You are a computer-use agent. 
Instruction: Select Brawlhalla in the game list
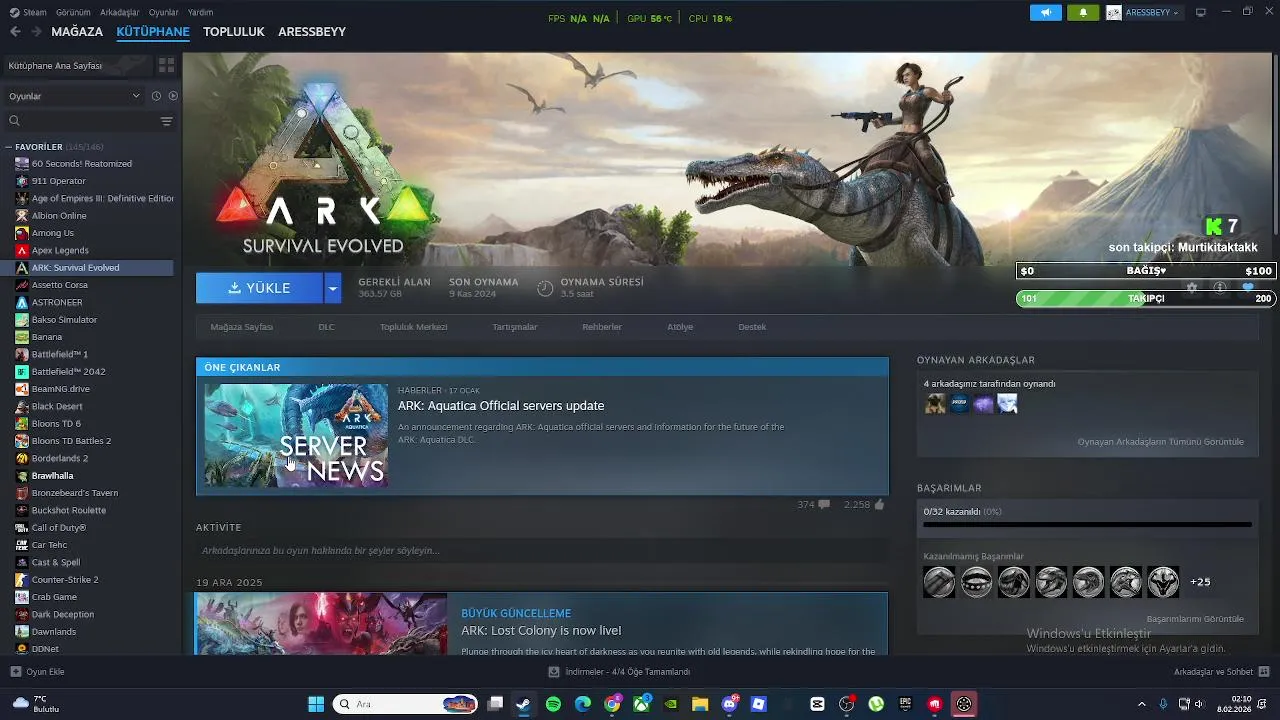coord(52,476)
